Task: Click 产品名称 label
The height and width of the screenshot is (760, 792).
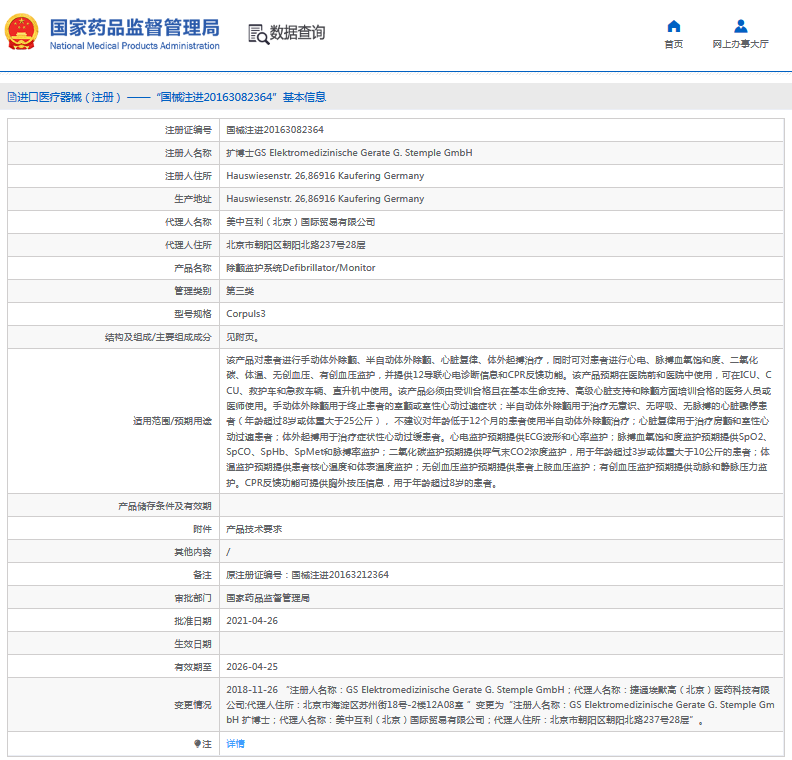Action: 193,268
